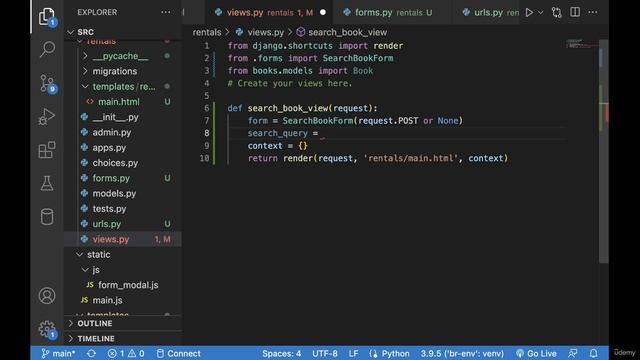Open run options dropdown arrow

(540, 13)
